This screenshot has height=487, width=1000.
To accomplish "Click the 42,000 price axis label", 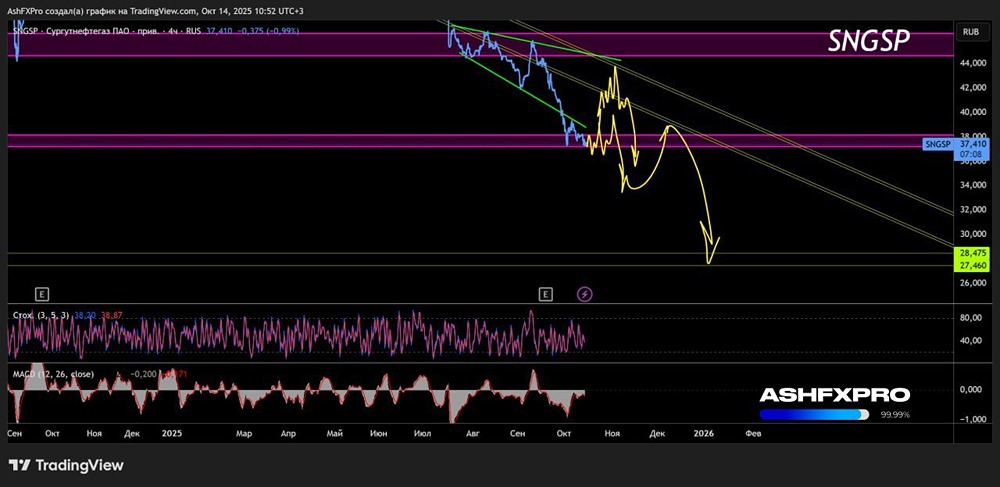I will 974,88.
